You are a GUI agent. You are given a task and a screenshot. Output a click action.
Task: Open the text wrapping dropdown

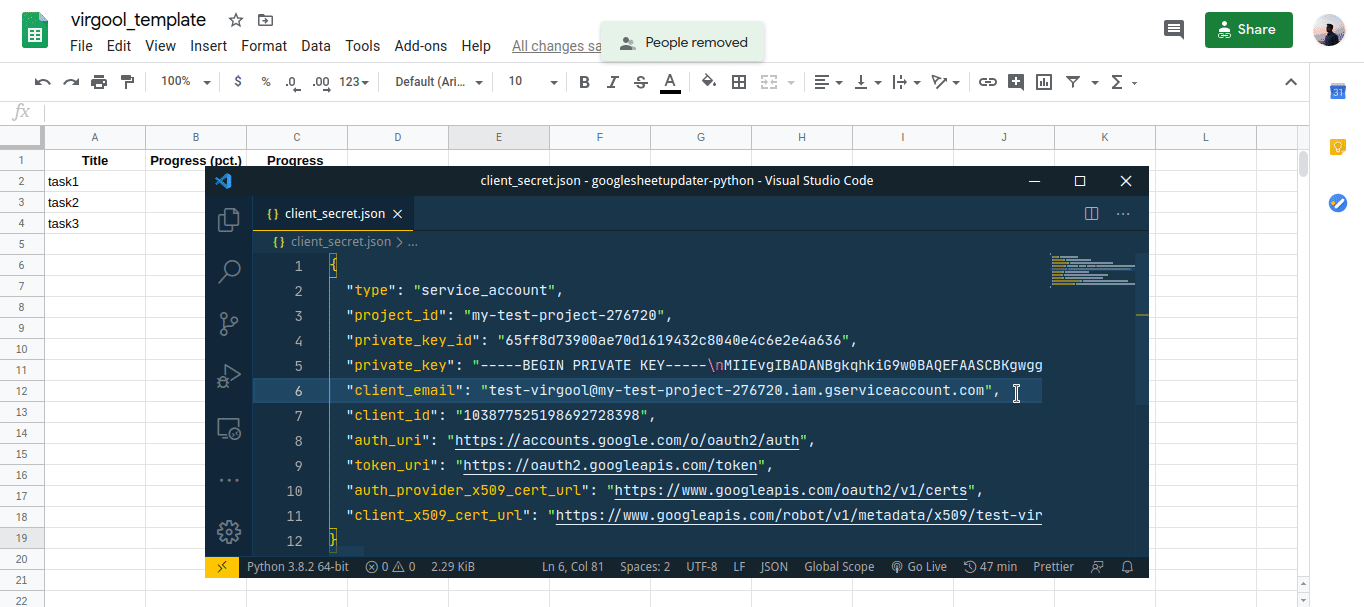906,82
